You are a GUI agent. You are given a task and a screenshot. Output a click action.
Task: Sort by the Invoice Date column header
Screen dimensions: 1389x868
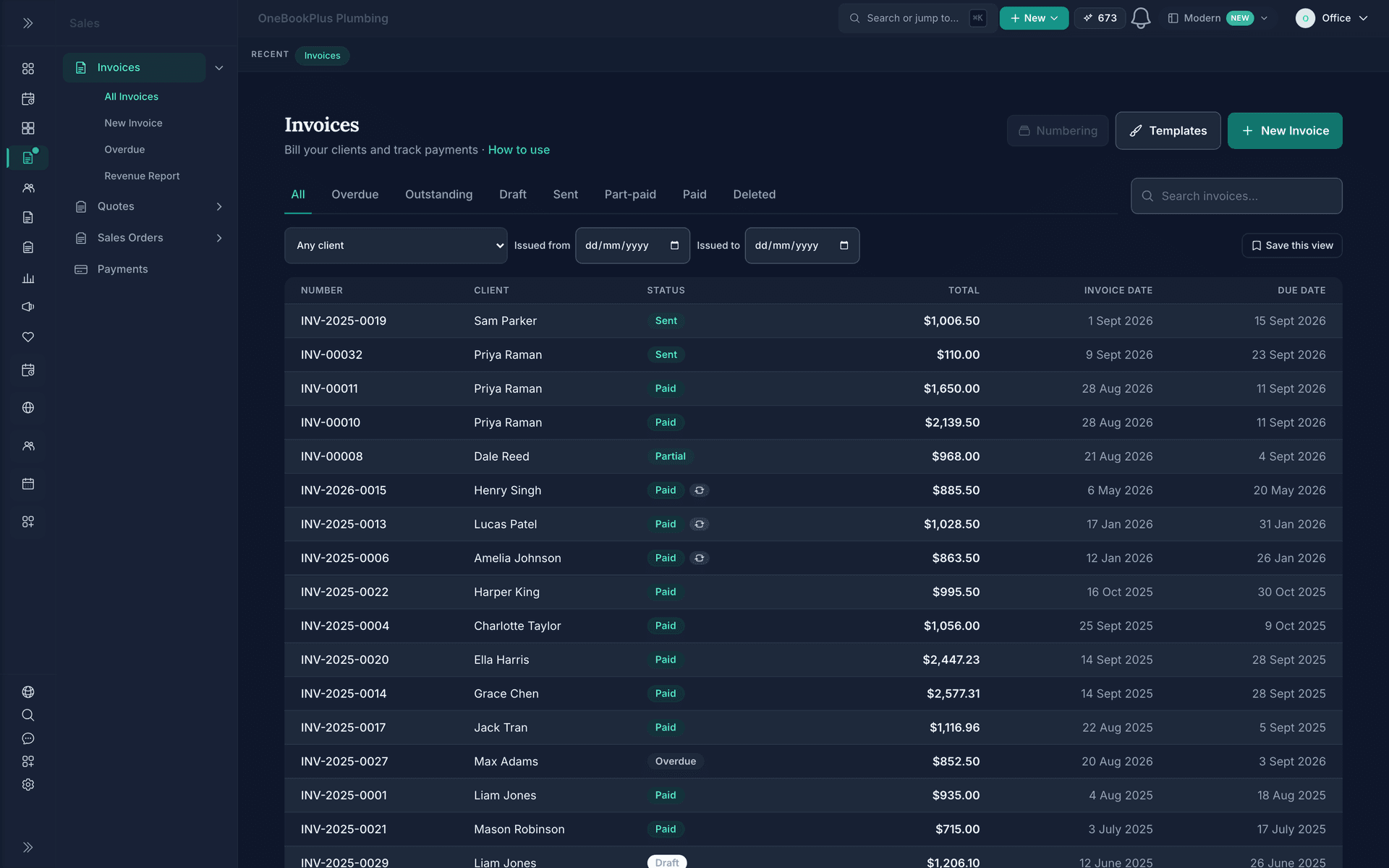click(1118, 290)
